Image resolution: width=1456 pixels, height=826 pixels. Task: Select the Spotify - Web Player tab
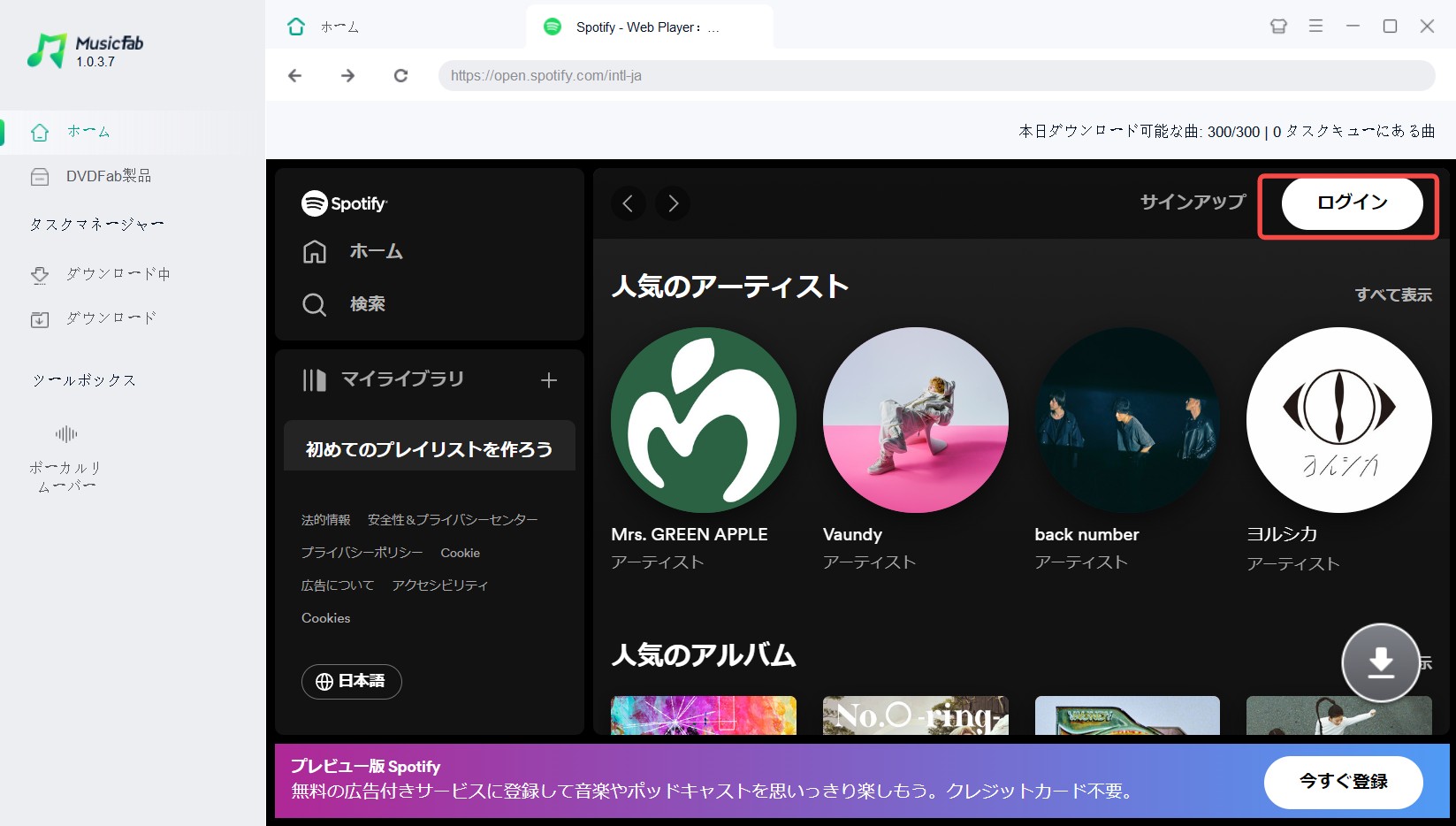tap(649, 27)
